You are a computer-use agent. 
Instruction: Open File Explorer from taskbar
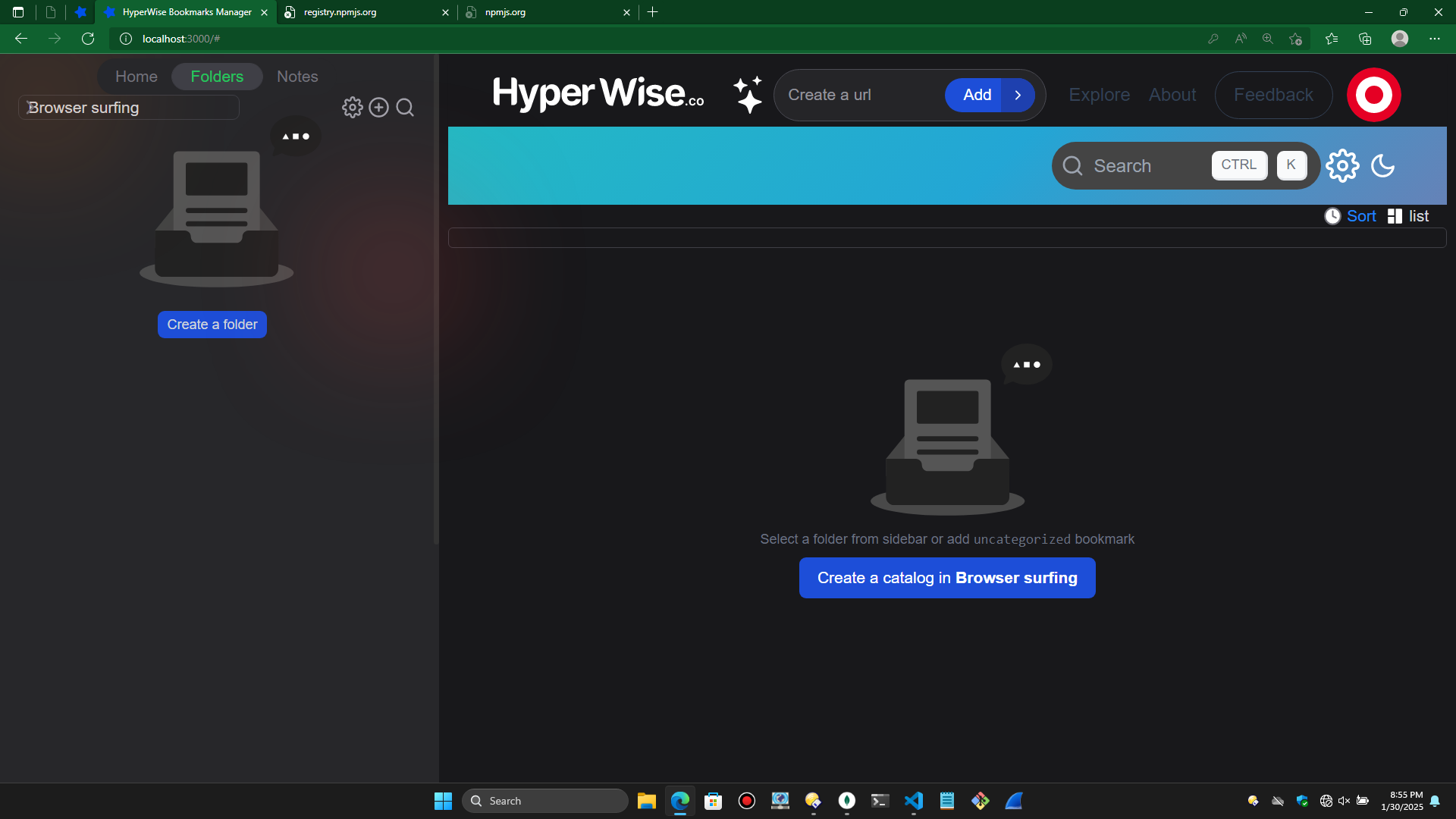tap(646, 801)
